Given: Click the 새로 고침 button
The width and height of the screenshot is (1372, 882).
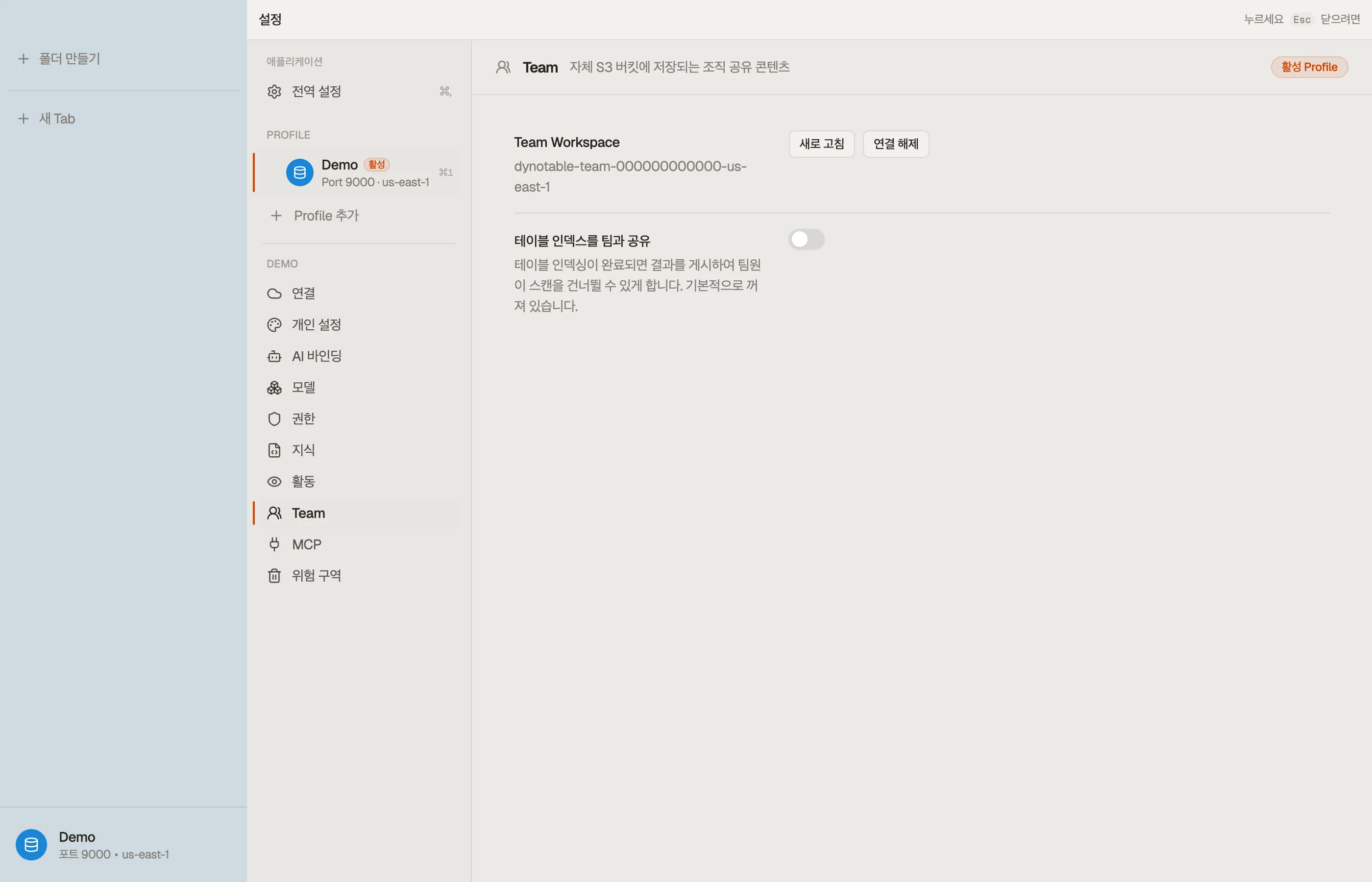Looking at the screenshot, I should coord(822,144).
